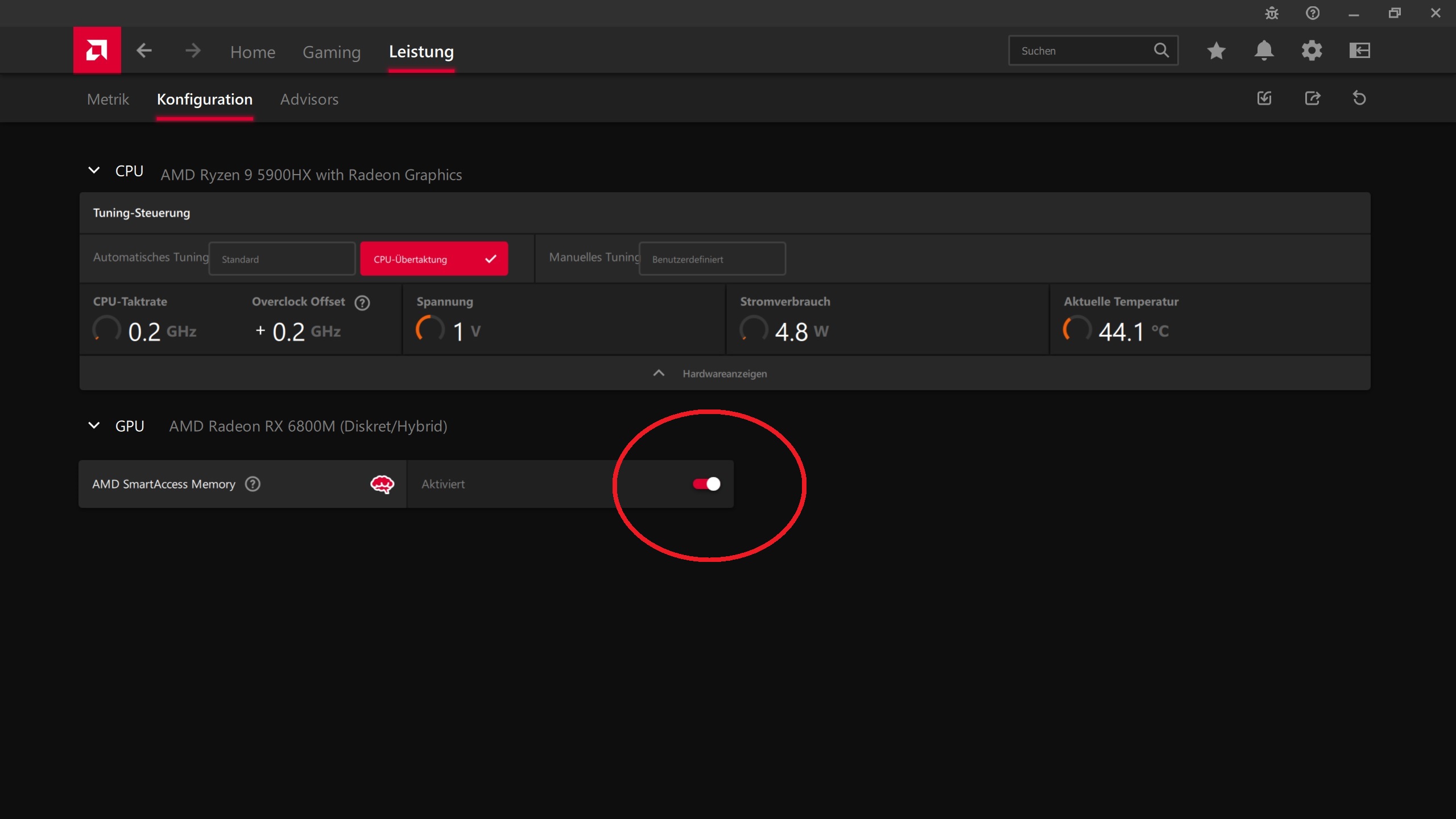Choose Benutzerdefiniert manual tuning

[712, 259]
